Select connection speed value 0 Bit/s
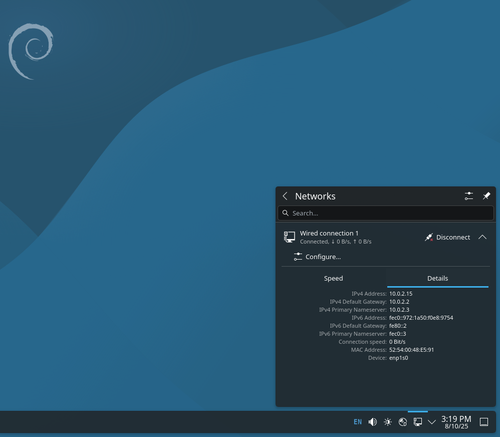This screenshot has height=437, width=500. (x=397, y=342)
